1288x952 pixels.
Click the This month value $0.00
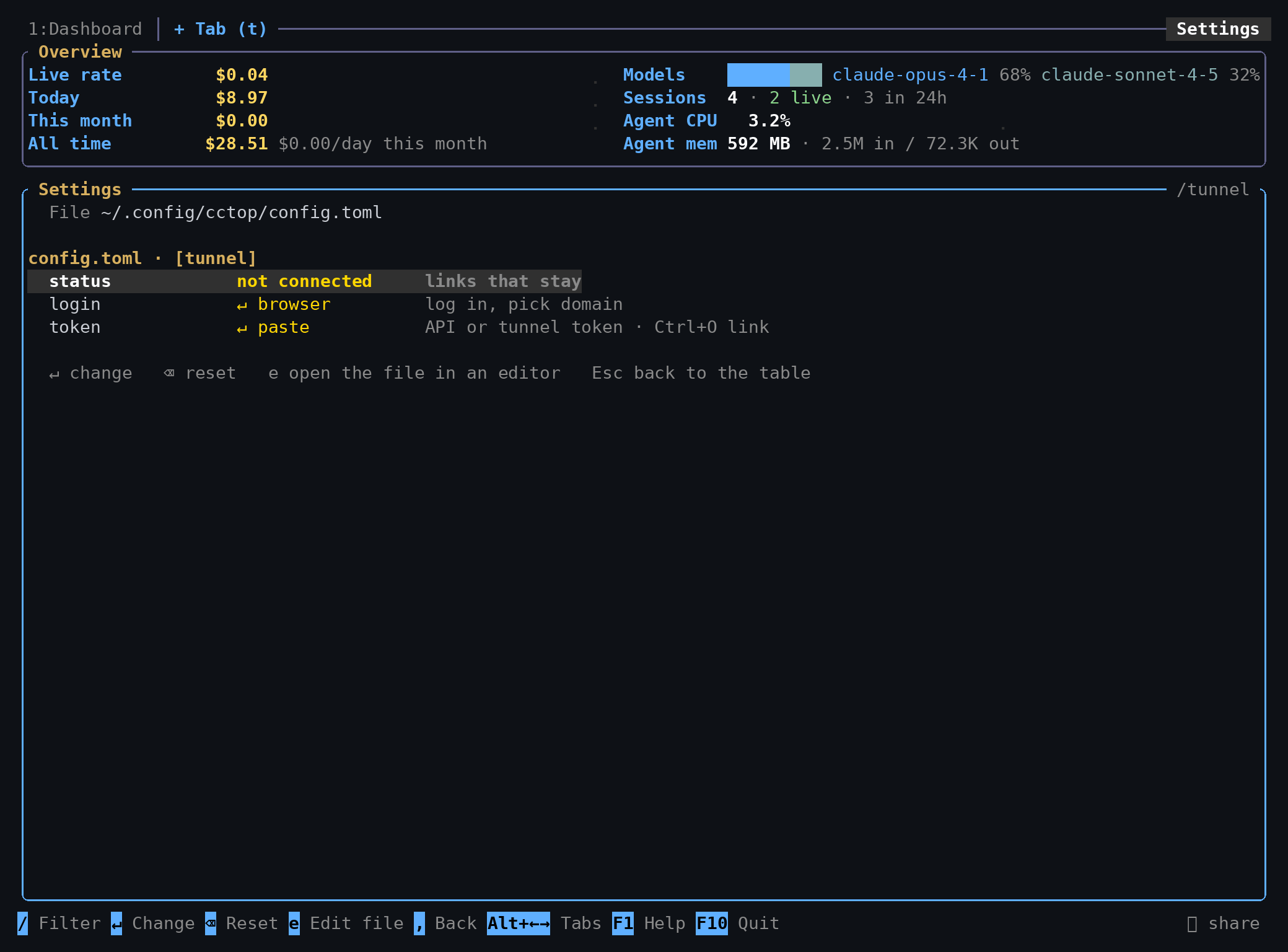pos(242,121)
